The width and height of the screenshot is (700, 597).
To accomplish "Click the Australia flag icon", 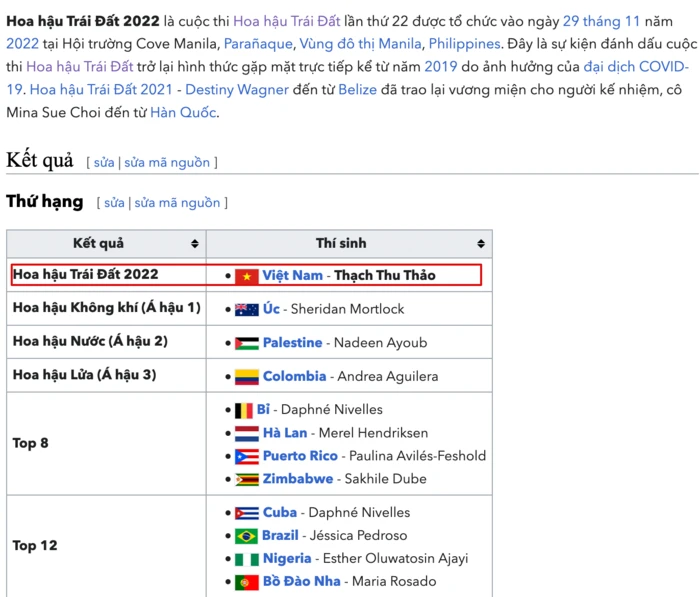I will point(247,310).
